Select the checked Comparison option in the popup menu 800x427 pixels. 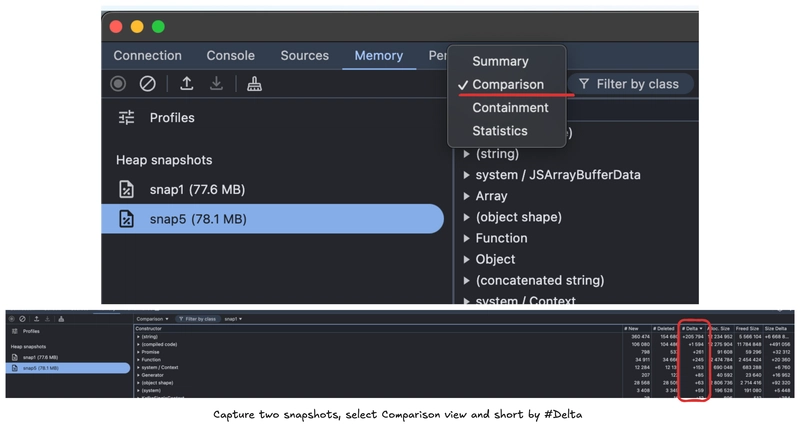click(x=507, y=85)
